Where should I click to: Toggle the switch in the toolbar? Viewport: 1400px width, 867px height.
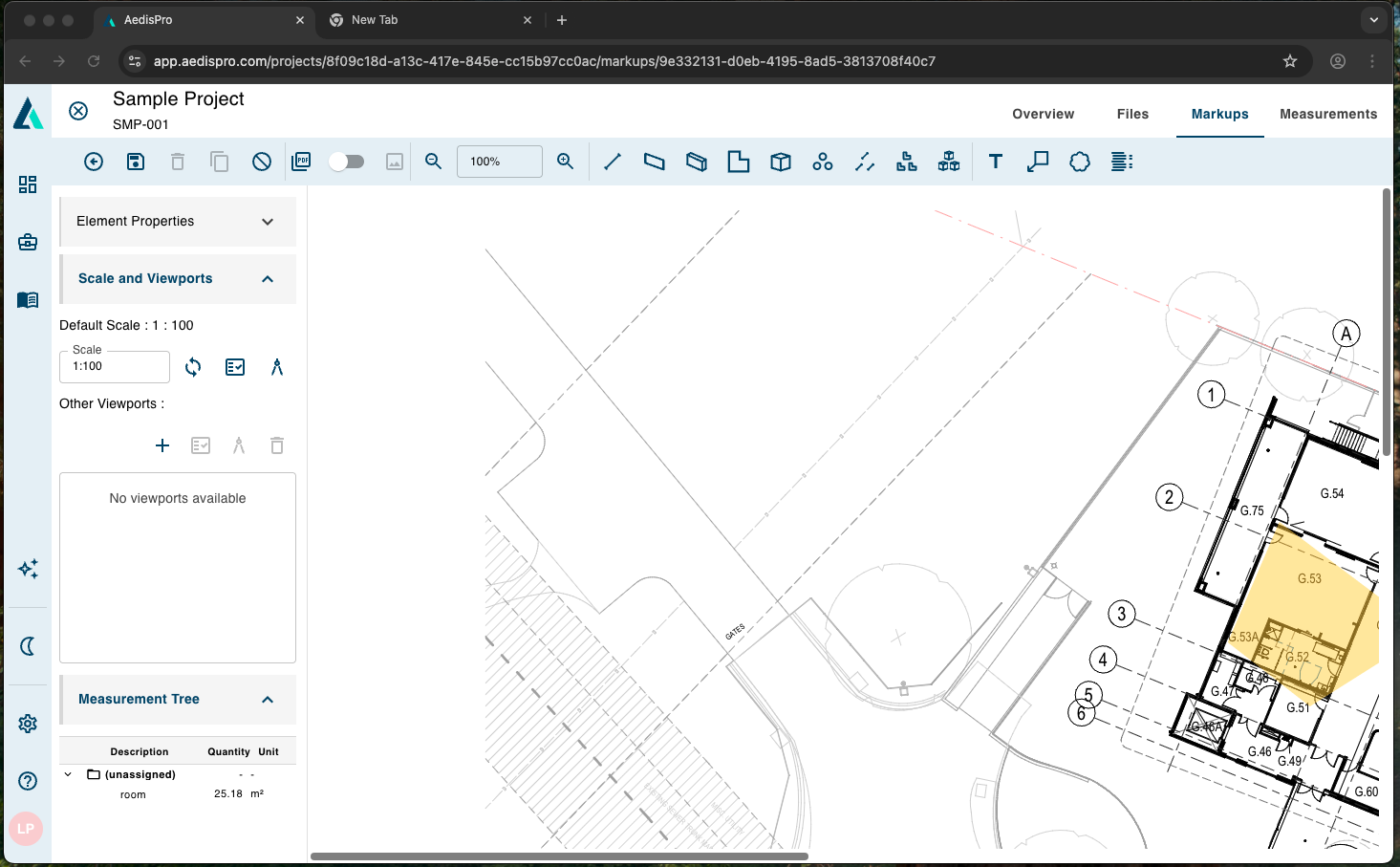pyautogui.click(x=347, y=162)
